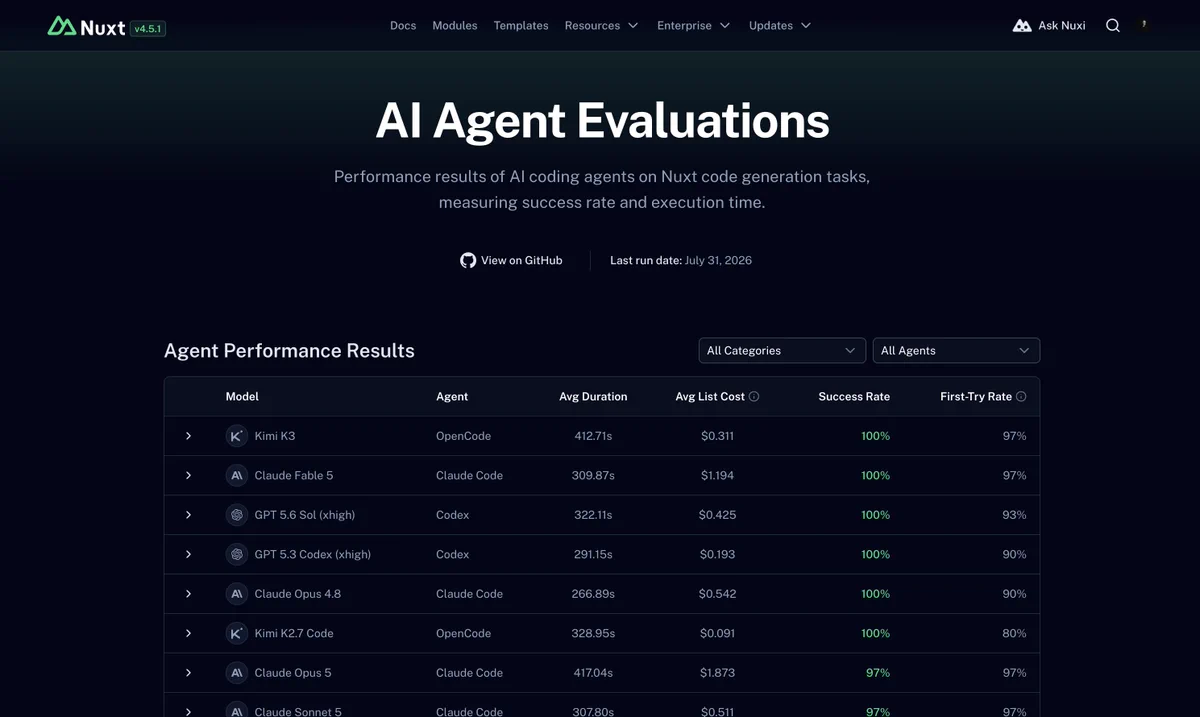Click the 266.89s duration cell
This screenshot has width=1200, height=717.
pyautogui.click(x=593, y=594)
